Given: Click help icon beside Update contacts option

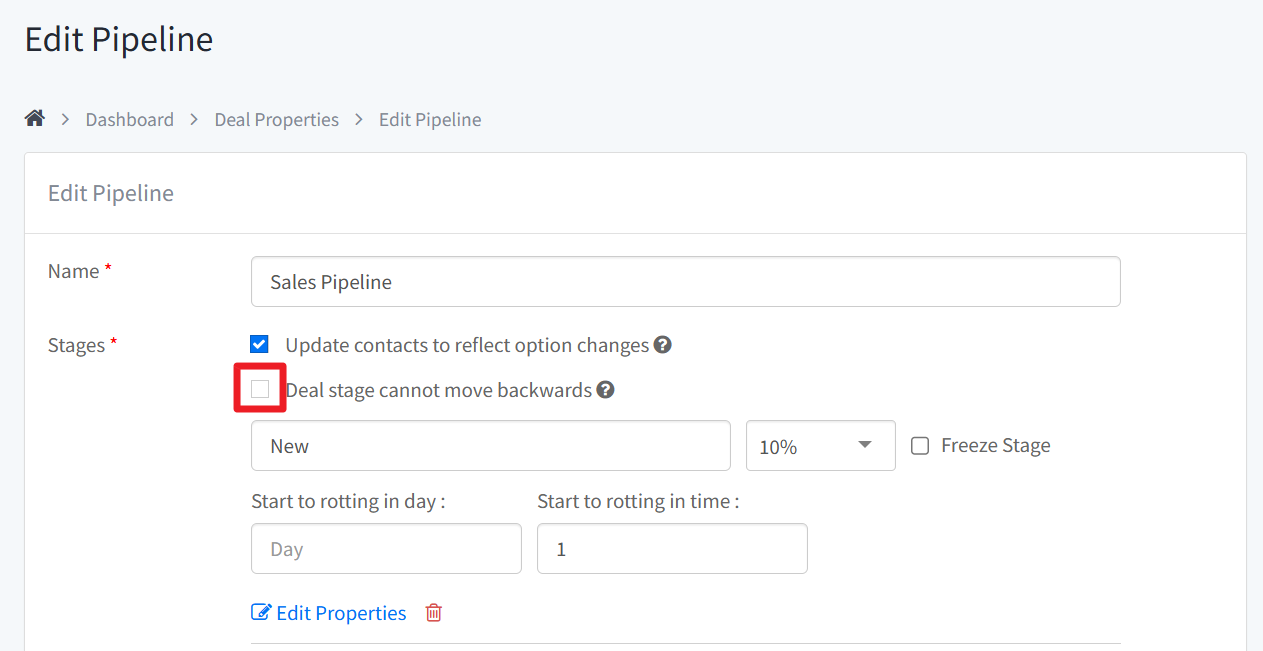Looking at the screenshot, I should [662, 345].
